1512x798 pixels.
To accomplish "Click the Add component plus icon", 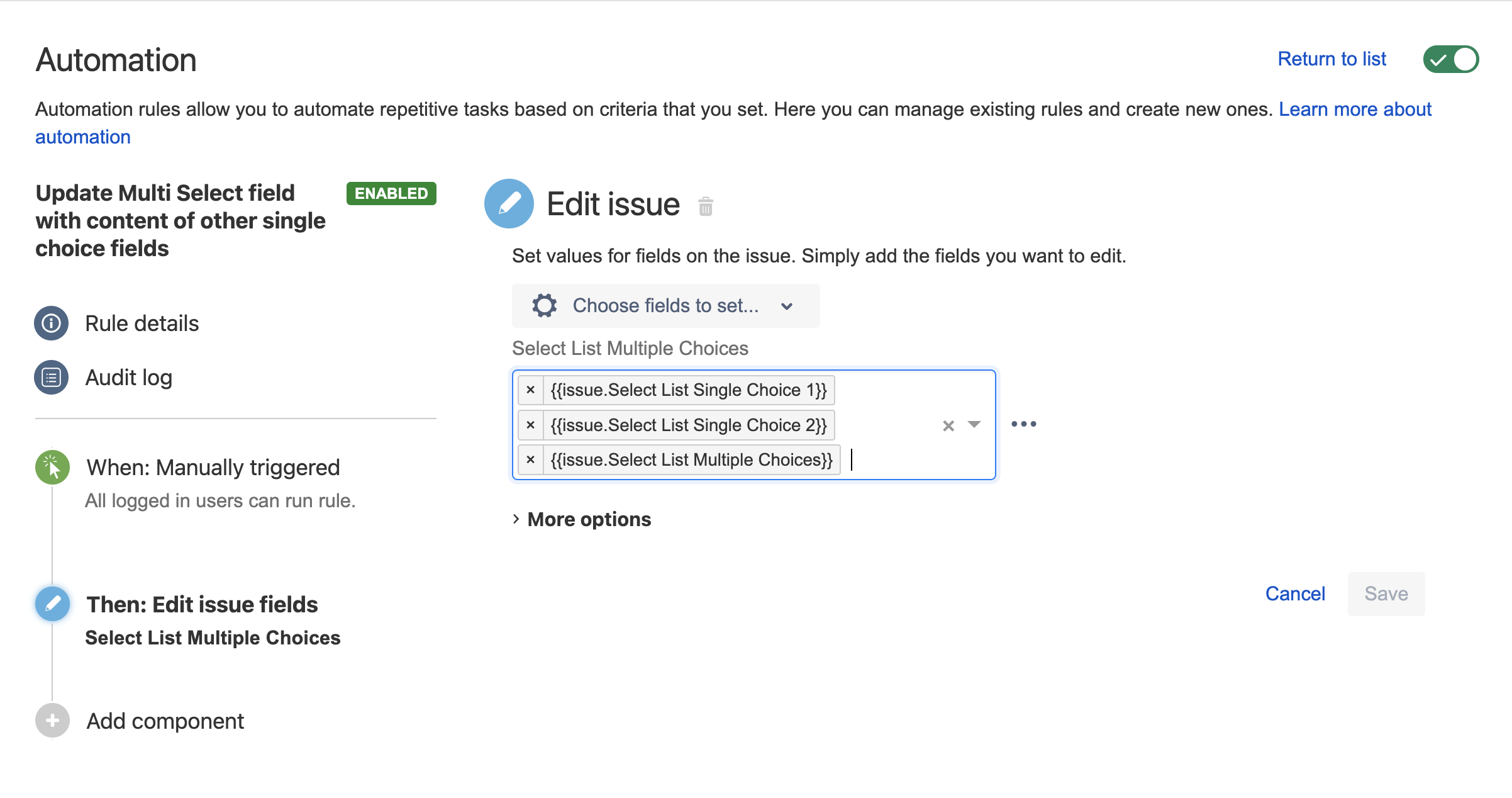I will (x=52, y=721).
